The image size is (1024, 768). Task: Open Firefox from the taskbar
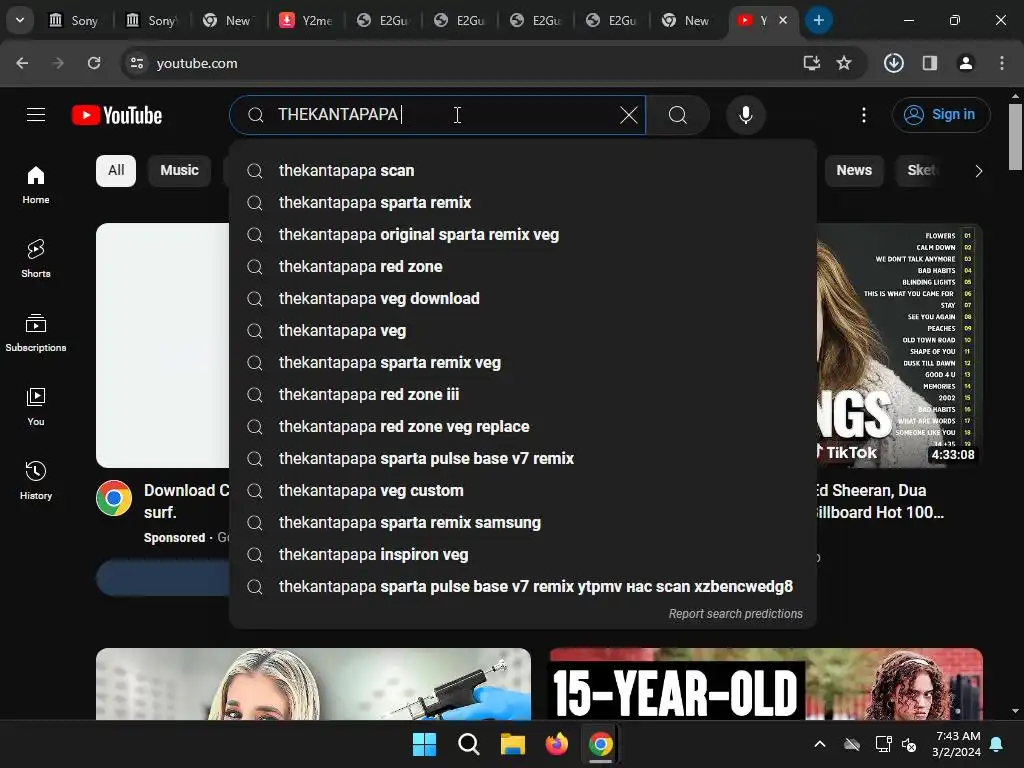(x=556, y=744)
